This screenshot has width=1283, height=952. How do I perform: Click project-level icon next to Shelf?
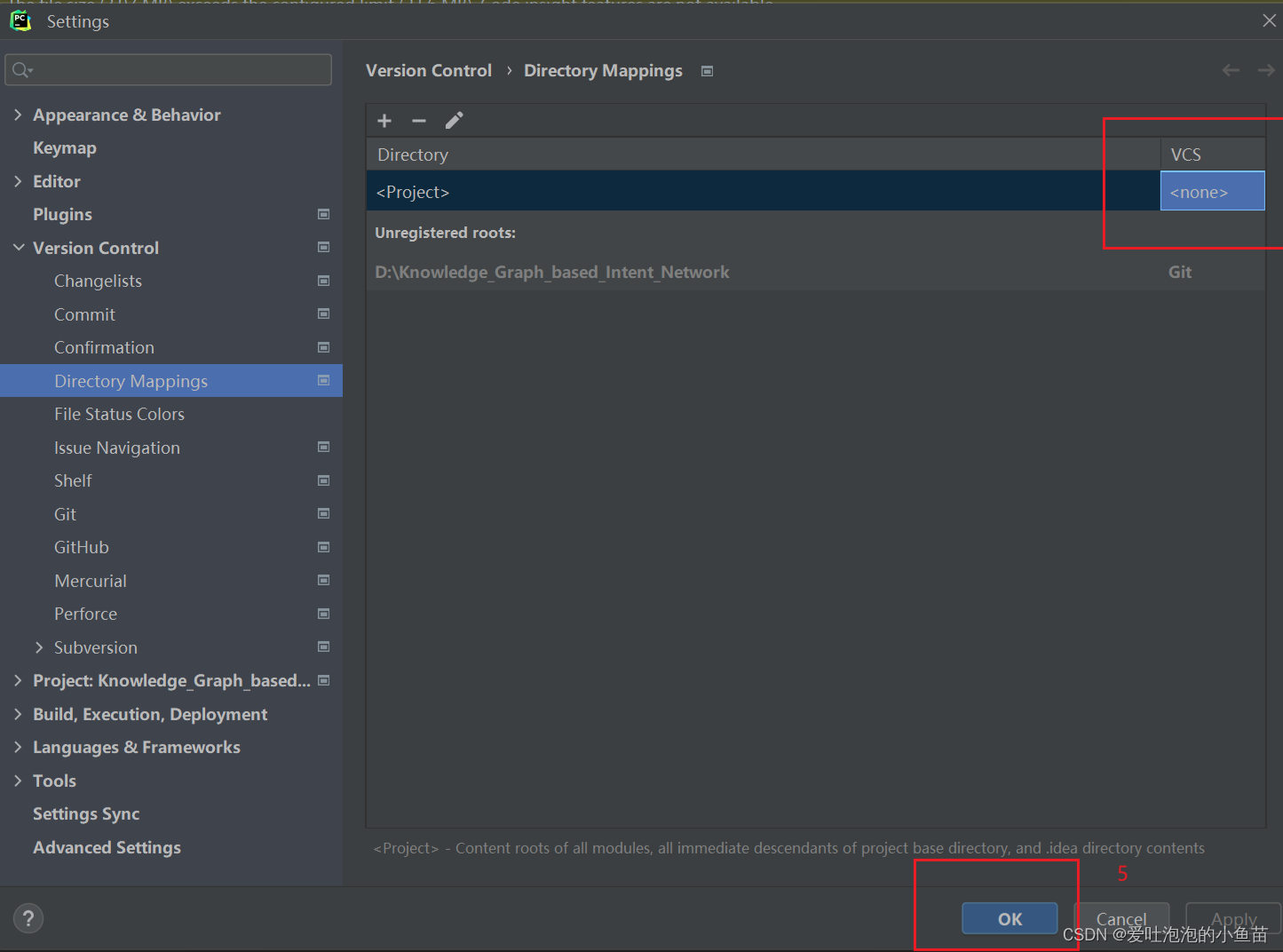coord(324,480)
